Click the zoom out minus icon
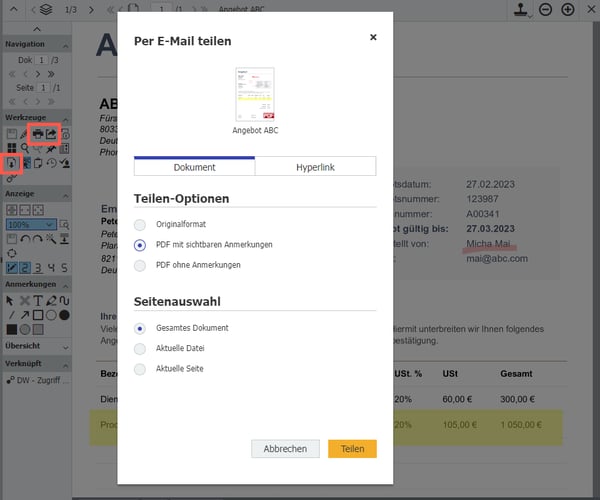 (546, 9)
